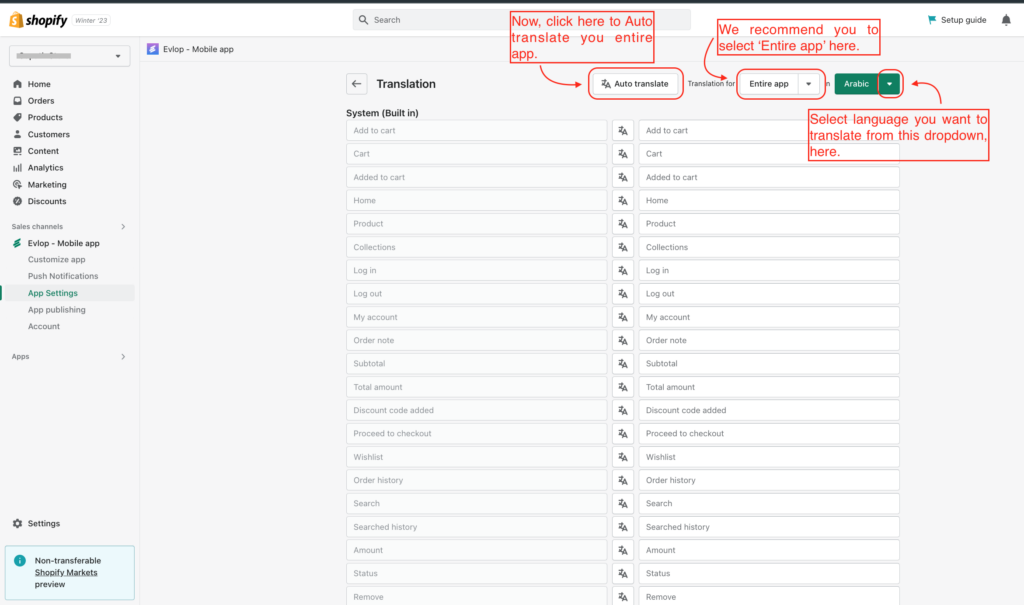The image size is (1024, 605).
Task: Click the top Search bar
Action: pyautogui.click(x=521, y=20)
